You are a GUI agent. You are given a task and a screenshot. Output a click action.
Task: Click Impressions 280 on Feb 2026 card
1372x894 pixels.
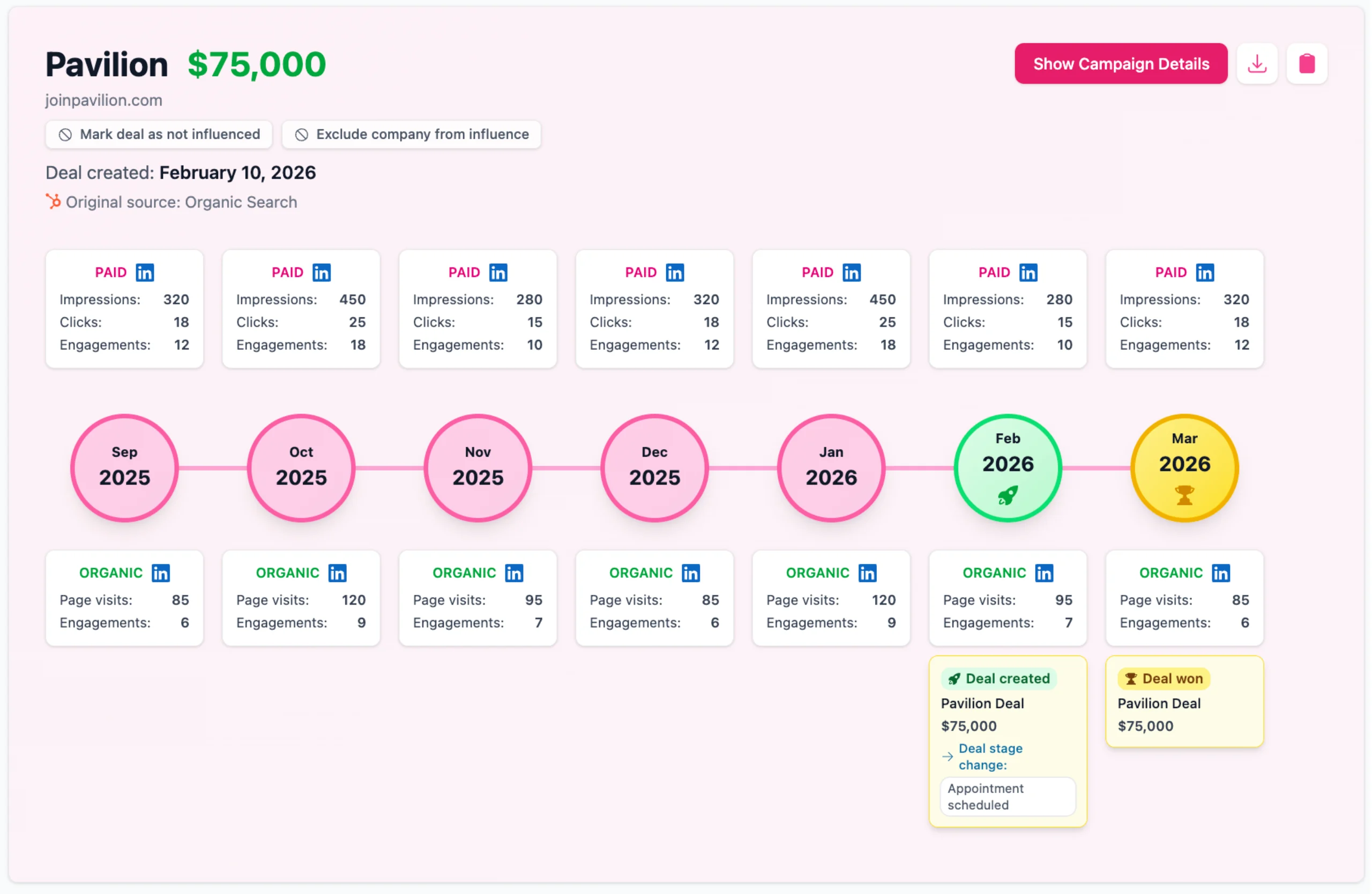tap(1008, 300)
